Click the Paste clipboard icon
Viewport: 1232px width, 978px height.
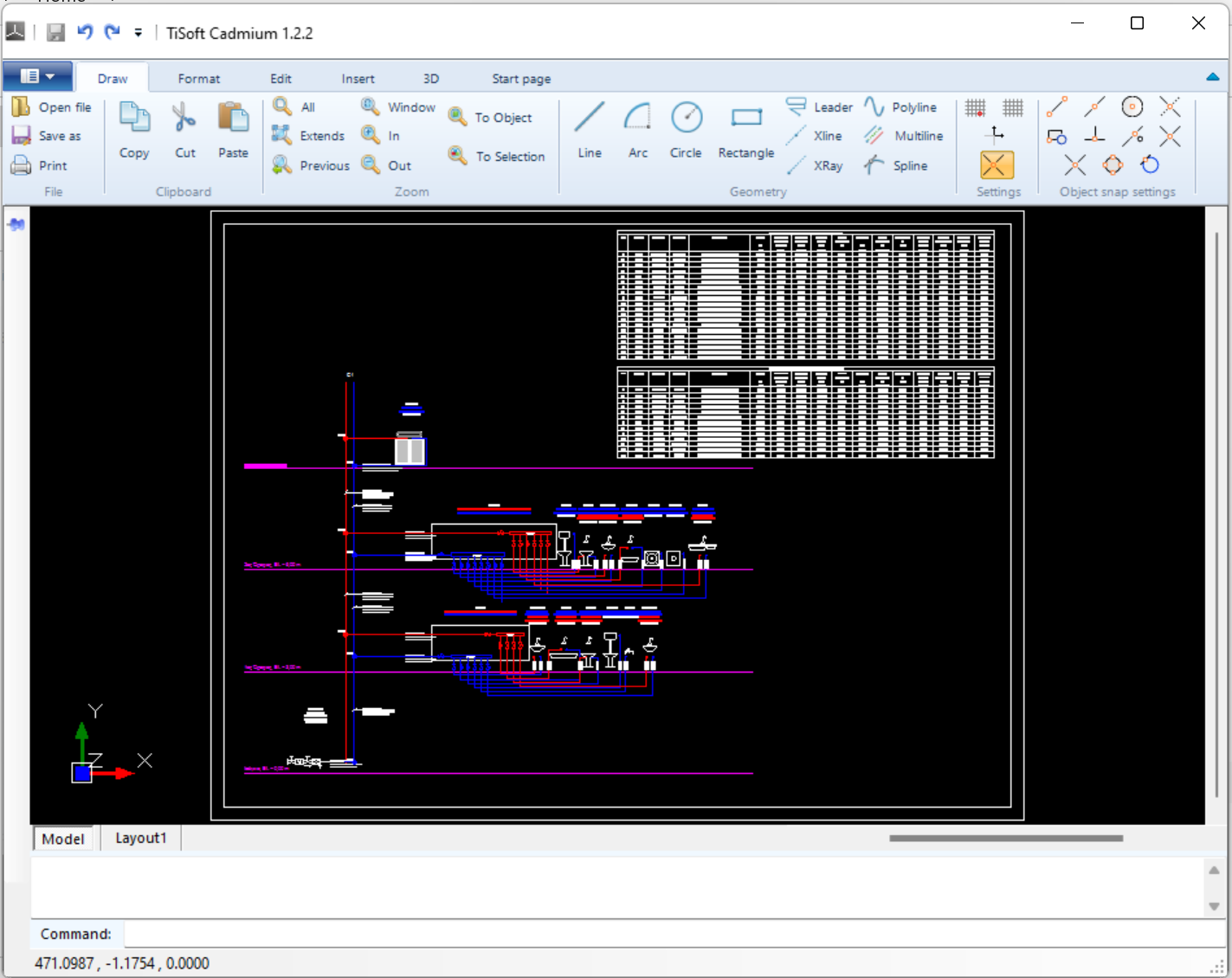click(x=233, y=129)
